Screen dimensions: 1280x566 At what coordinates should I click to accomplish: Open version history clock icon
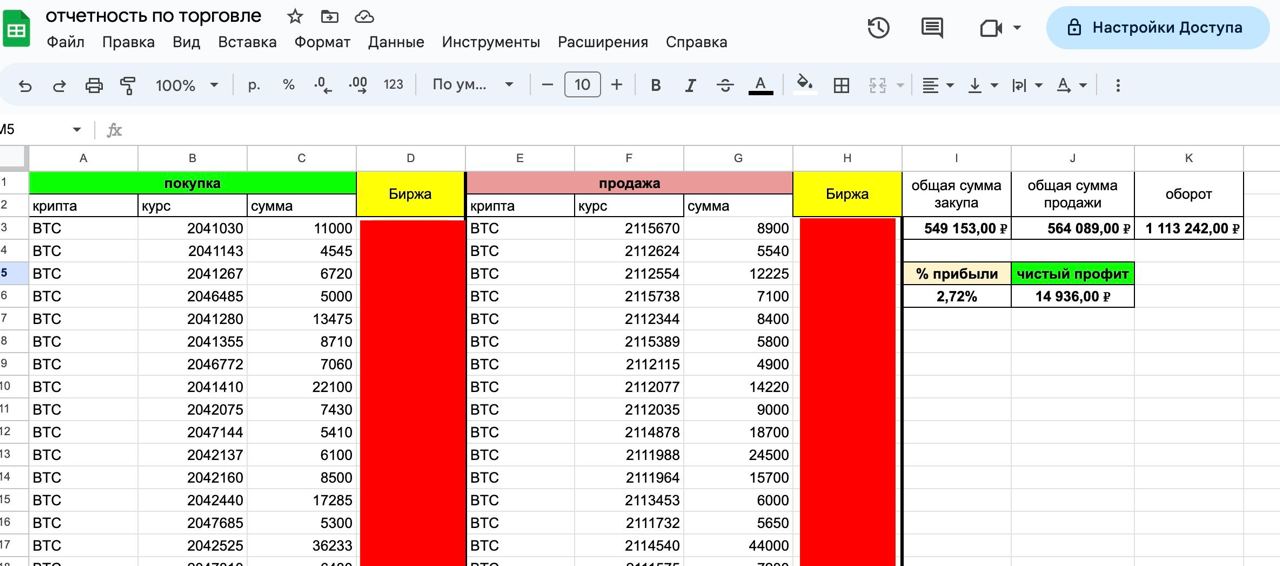pos(878,28)
